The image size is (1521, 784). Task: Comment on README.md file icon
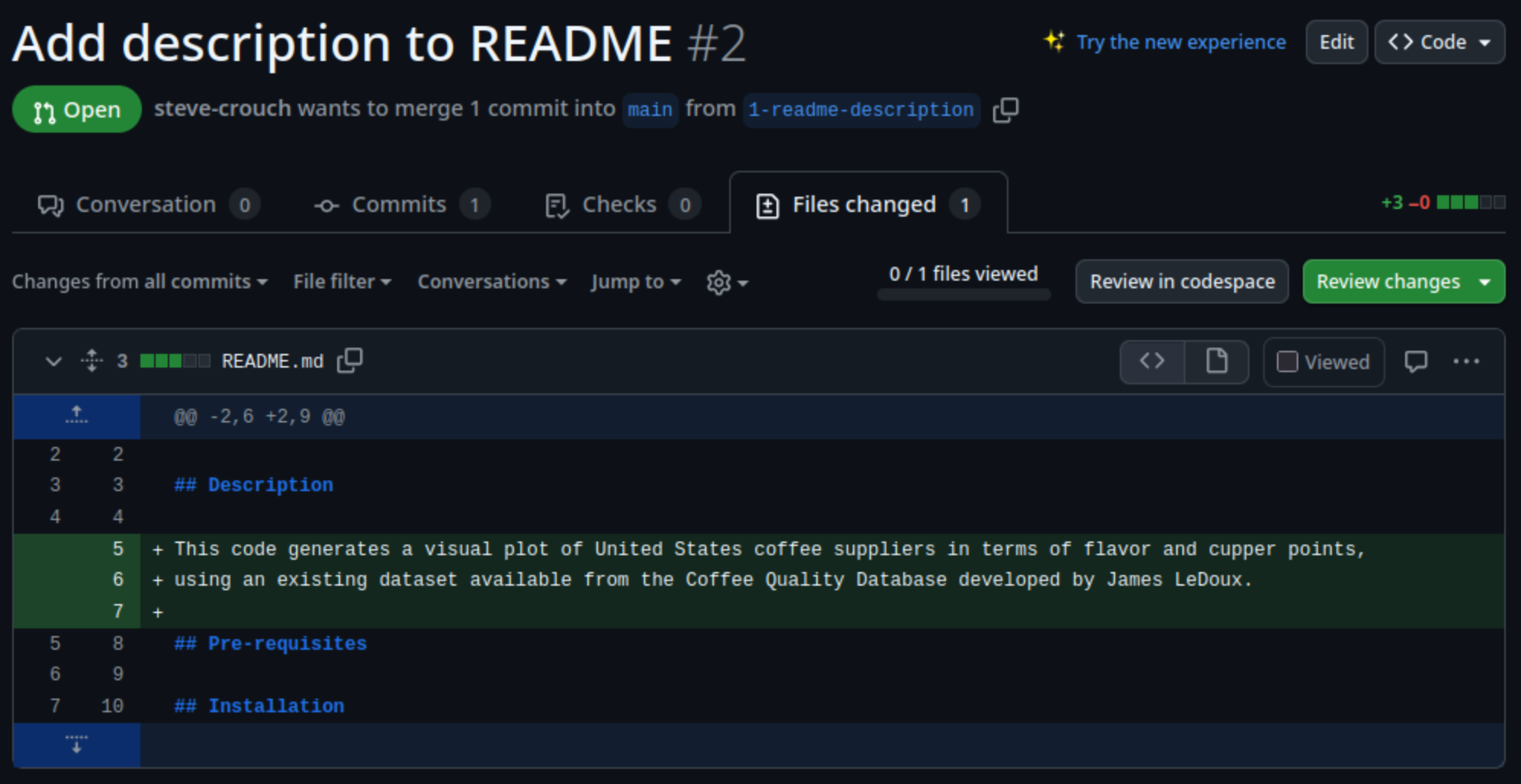[x=1416, y=361]
